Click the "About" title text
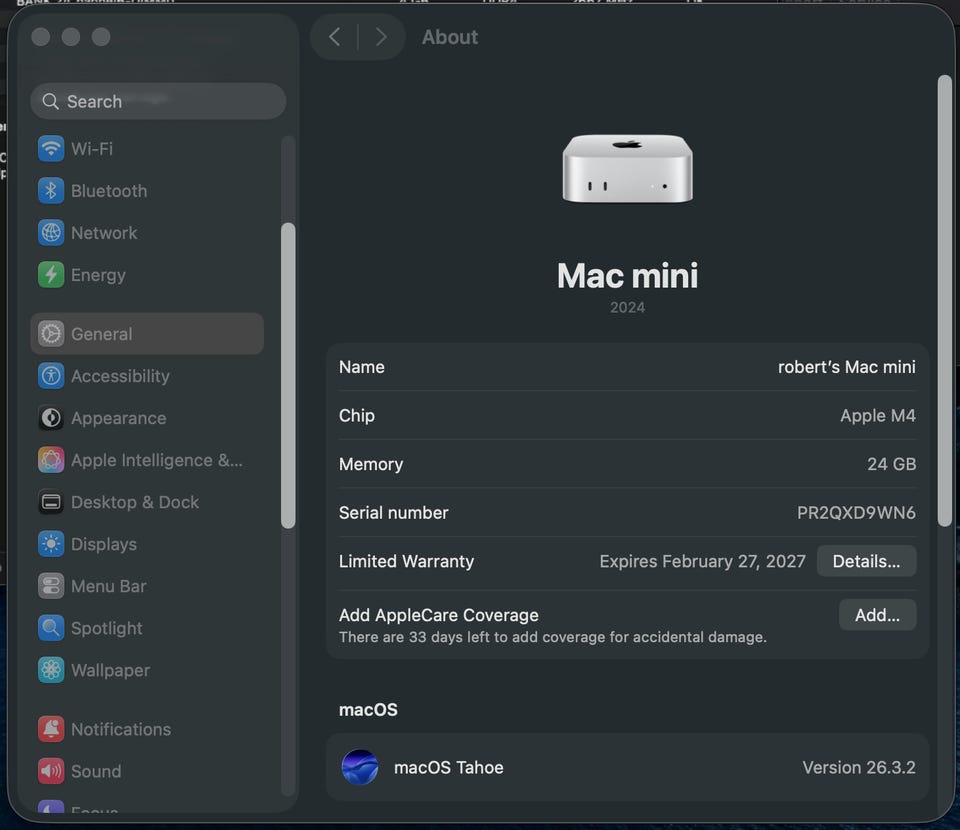This screenshot has width=960, height=830. coord(450,37)
